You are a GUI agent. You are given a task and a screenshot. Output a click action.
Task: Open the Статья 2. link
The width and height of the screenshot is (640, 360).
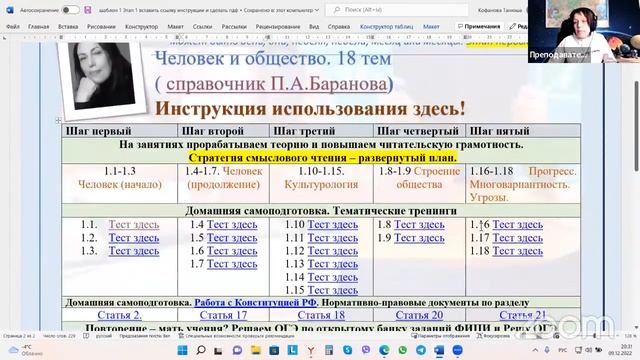[119, 315]
